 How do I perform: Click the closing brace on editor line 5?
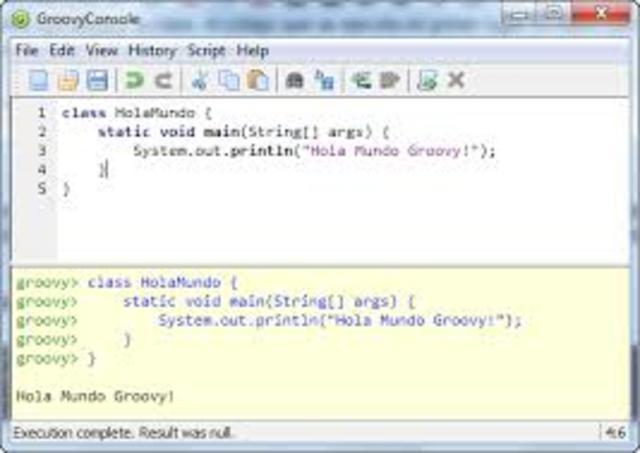pos(67,189)
